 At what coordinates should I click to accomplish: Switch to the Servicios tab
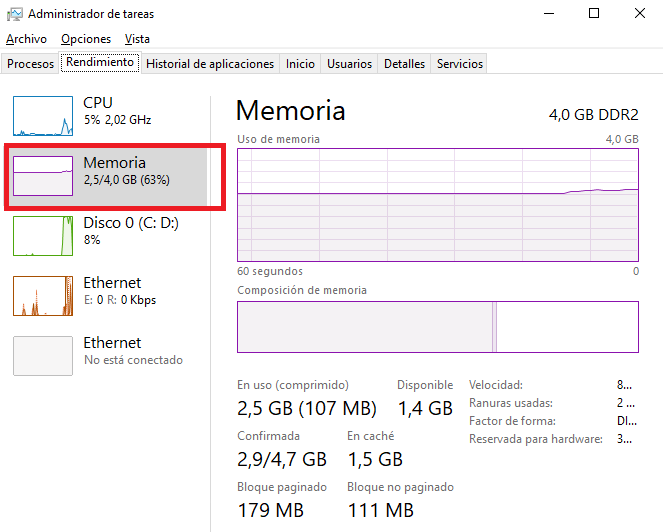coord(460,64)
